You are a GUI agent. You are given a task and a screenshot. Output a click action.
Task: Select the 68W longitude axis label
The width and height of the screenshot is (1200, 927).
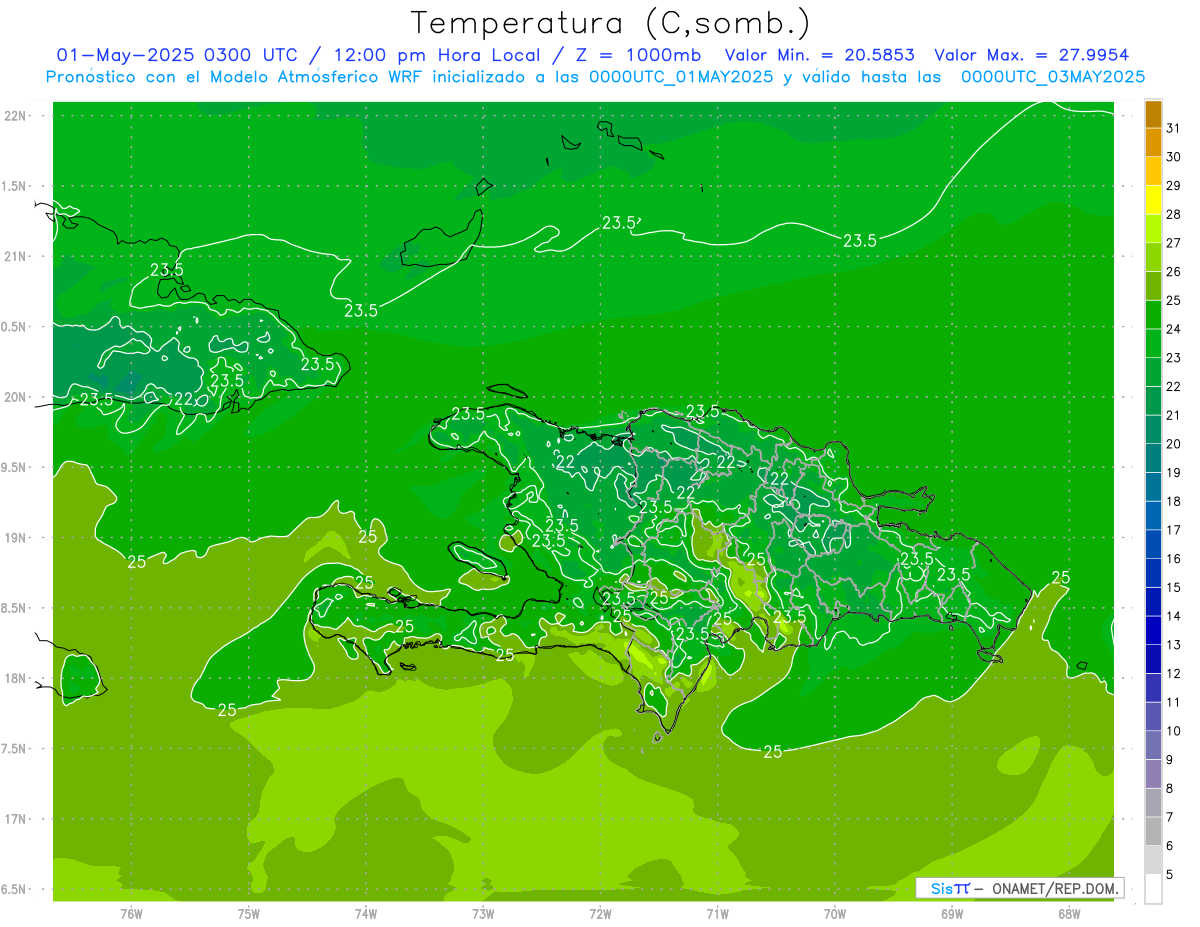[1069, 913]
